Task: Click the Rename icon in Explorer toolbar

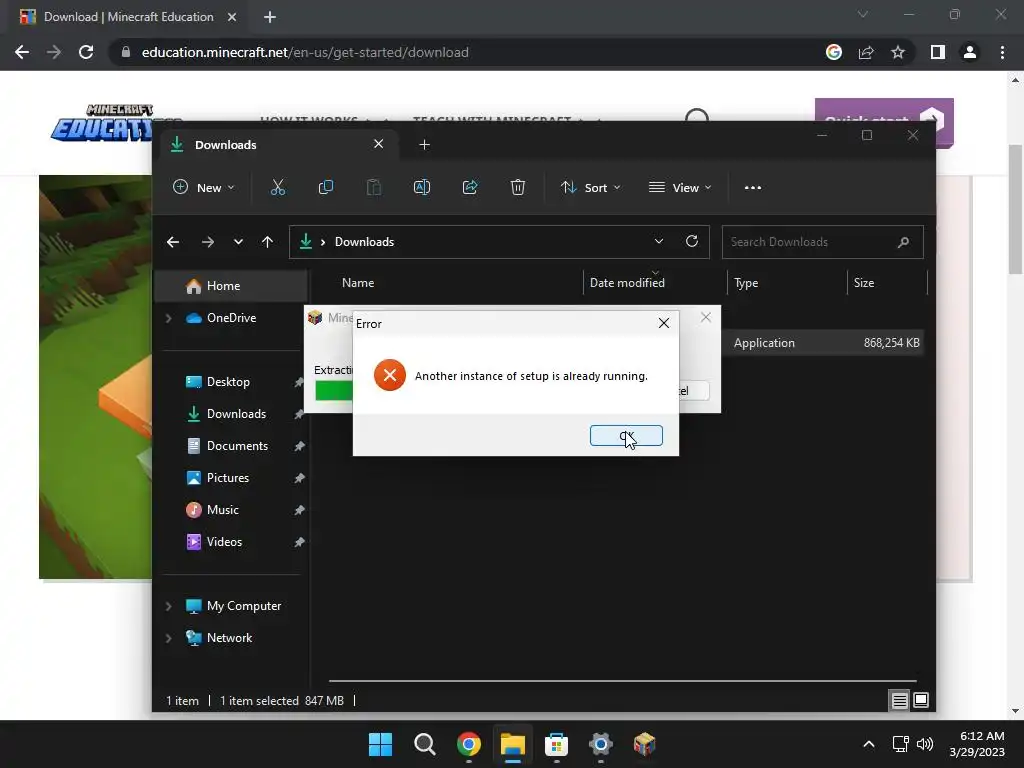Action: 422,187
